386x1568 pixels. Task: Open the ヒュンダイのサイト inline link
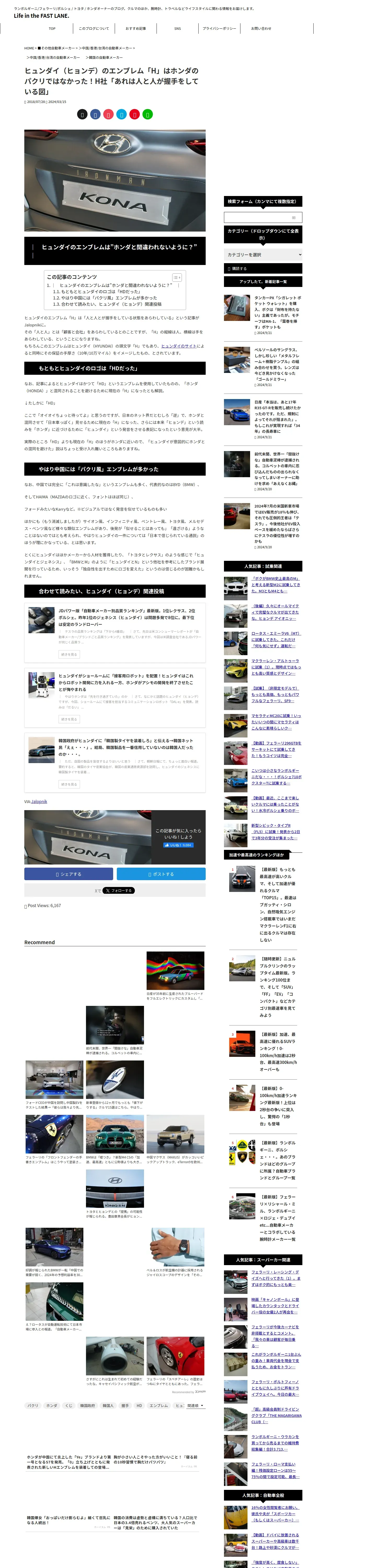pyautogui.click(x=179, y=346)
